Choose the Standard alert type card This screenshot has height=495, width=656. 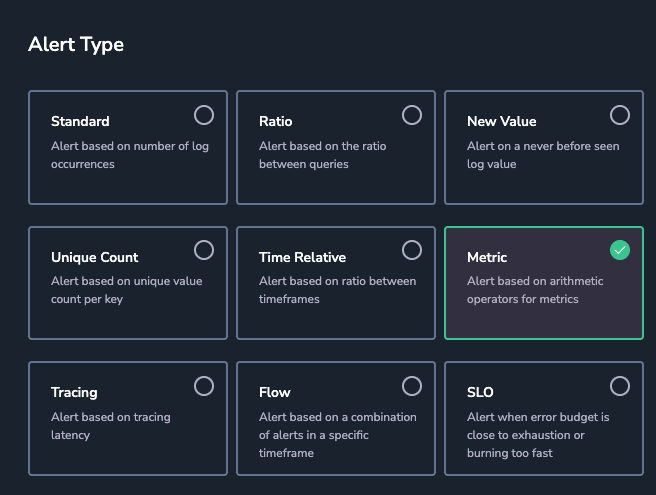click(128, 147)
